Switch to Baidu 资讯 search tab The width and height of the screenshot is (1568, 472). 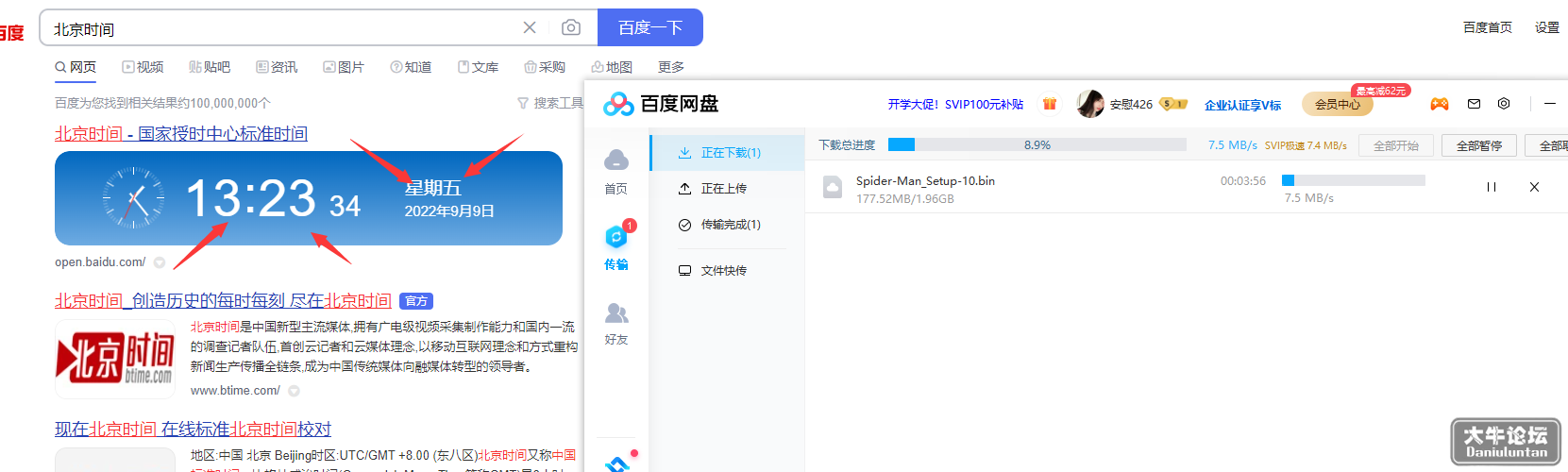click(x=277, y=67)
